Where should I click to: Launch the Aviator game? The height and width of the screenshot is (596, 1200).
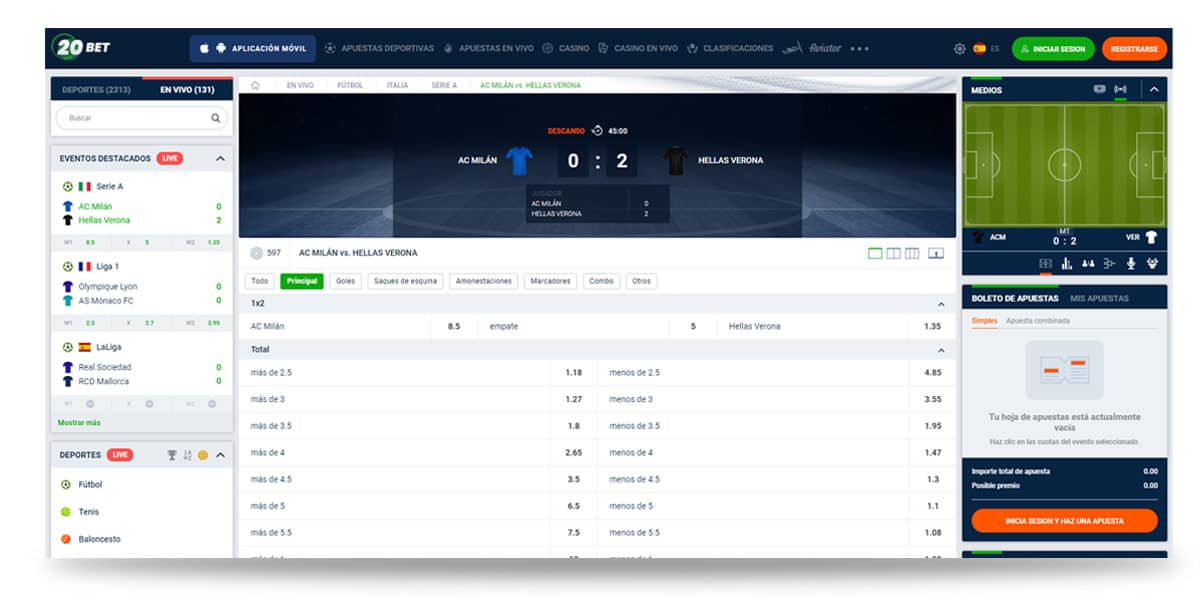pos(812,48)
